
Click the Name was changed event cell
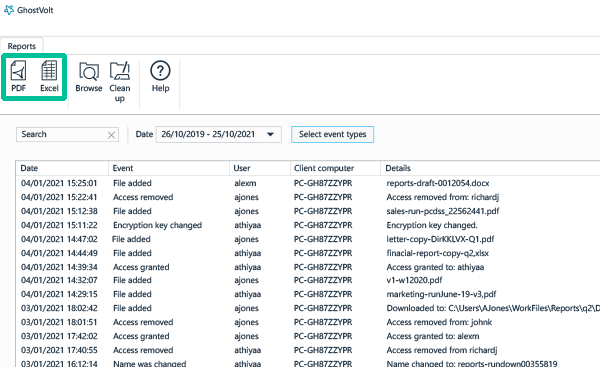(x=150, y=363)
